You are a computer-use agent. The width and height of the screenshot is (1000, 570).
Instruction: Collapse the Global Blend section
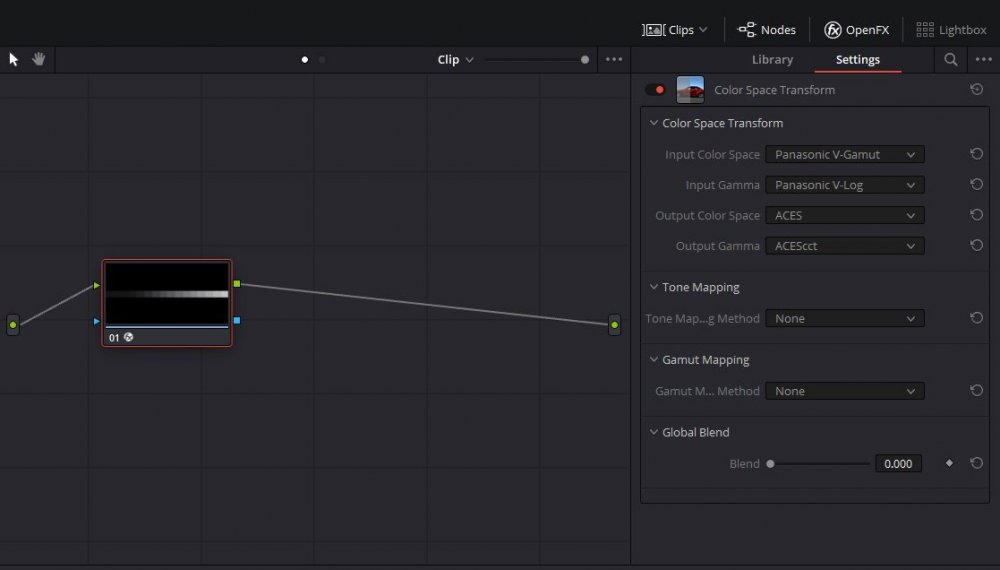click(x=653, y=433)
